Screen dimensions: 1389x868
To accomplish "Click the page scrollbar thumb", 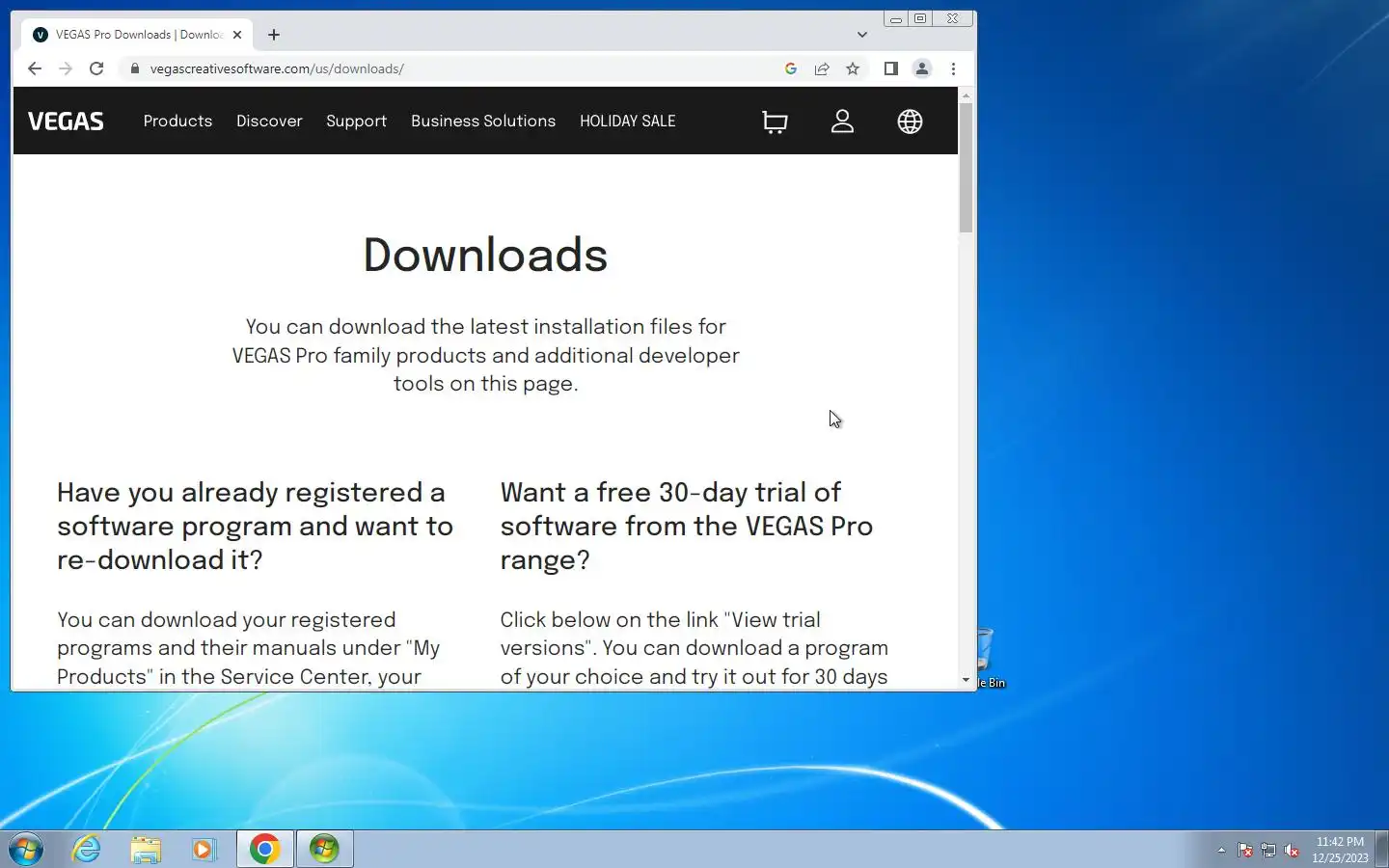I will click(966, 168).
